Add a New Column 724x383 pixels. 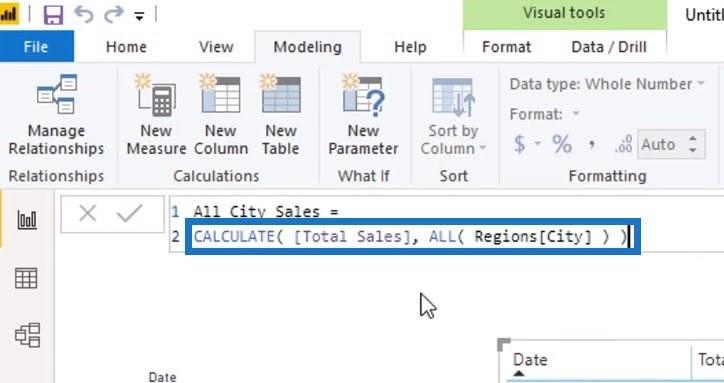point(221,115)
